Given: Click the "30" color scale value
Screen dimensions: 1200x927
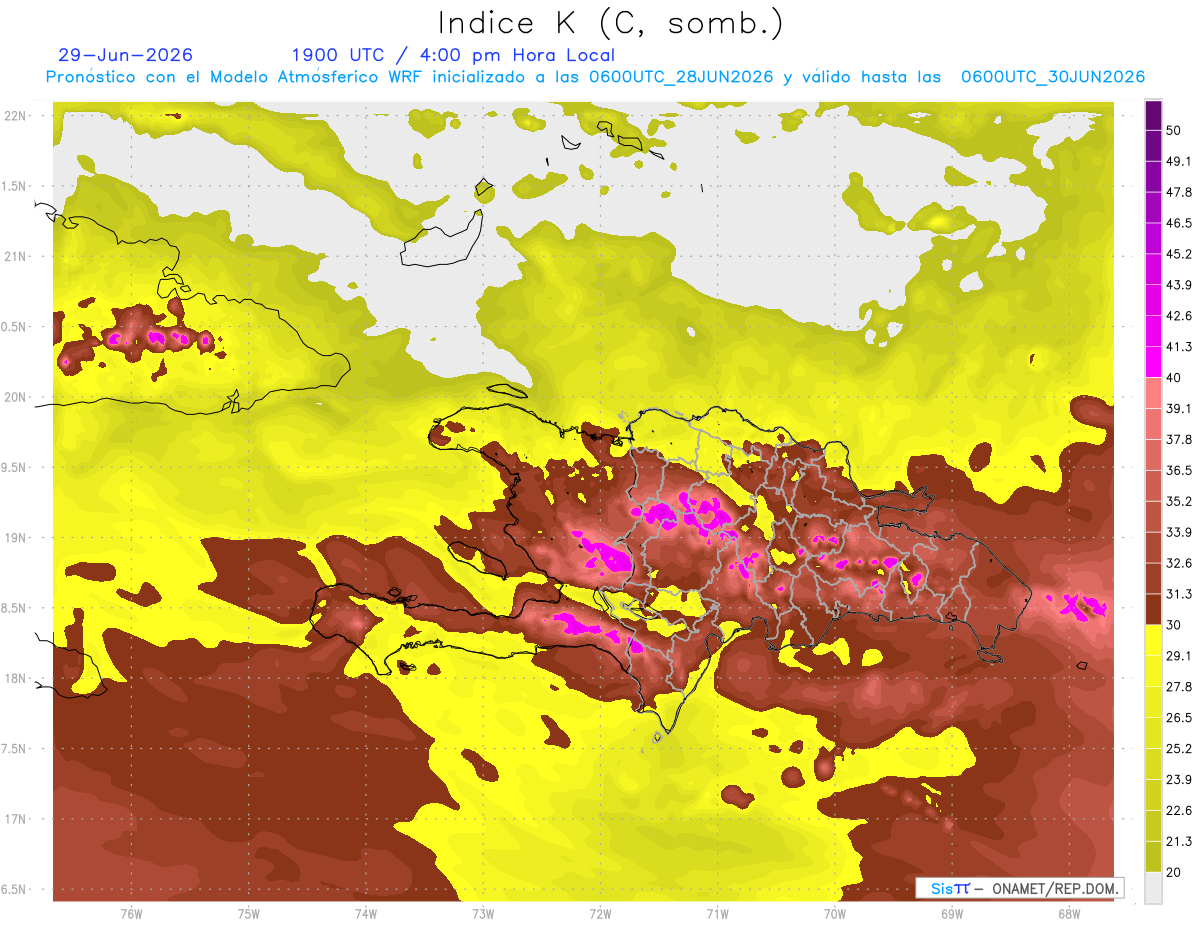Looking at the screenshot, I should (x=1174, y=625).
